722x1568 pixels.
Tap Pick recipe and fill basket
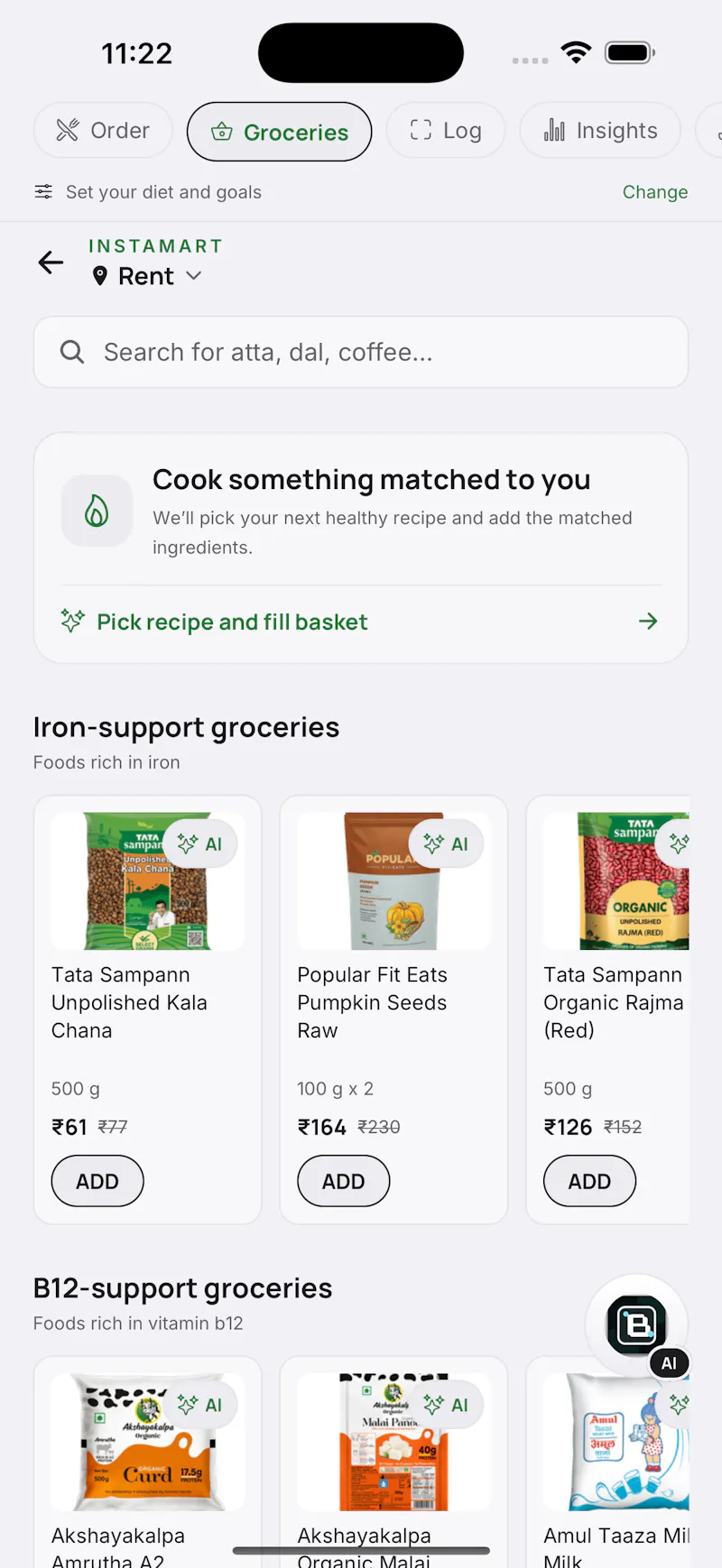(232, 622)
